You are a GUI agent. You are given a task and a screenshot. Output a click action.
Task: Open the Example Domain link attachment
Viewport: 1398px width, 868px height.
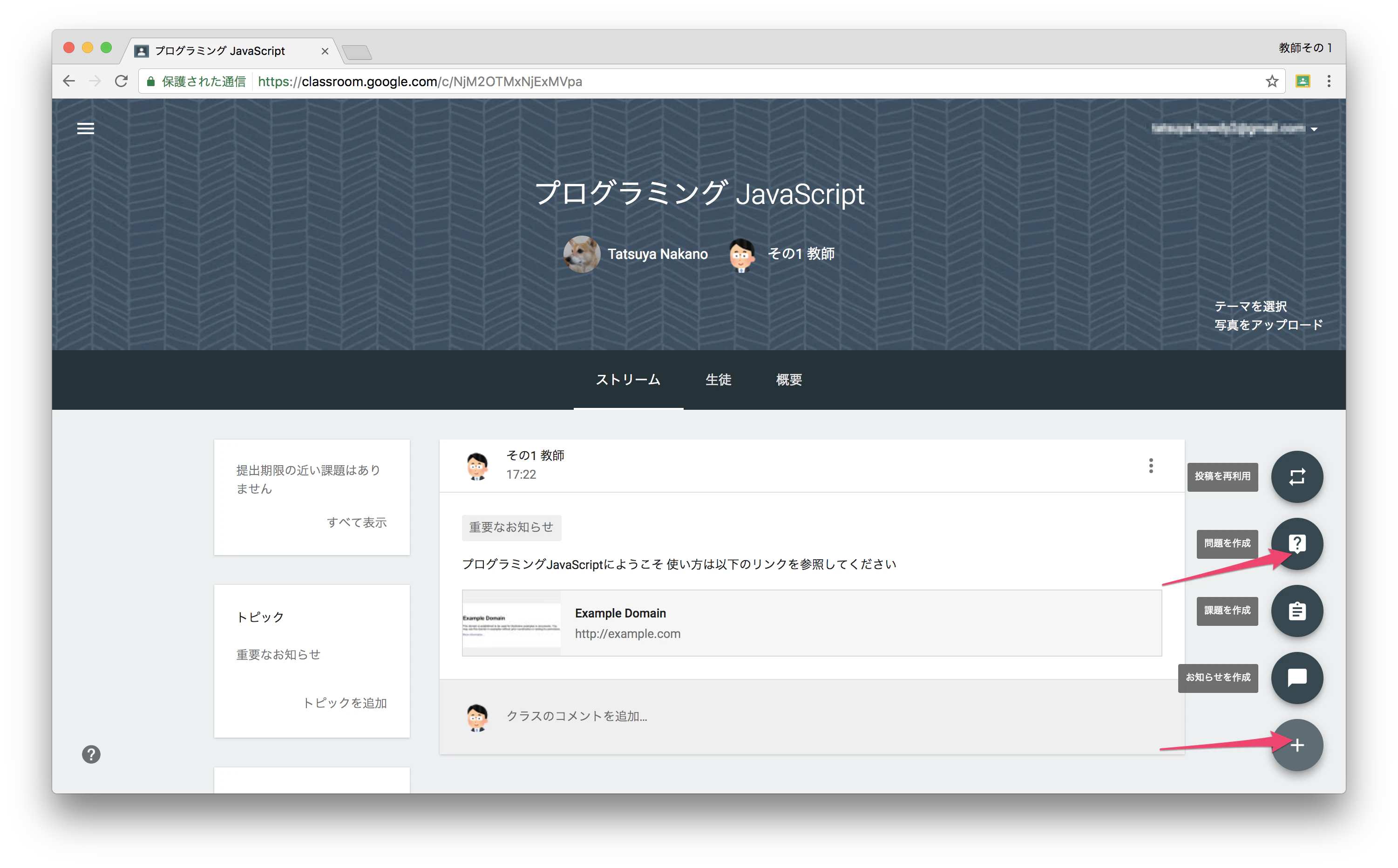(812, 623)
